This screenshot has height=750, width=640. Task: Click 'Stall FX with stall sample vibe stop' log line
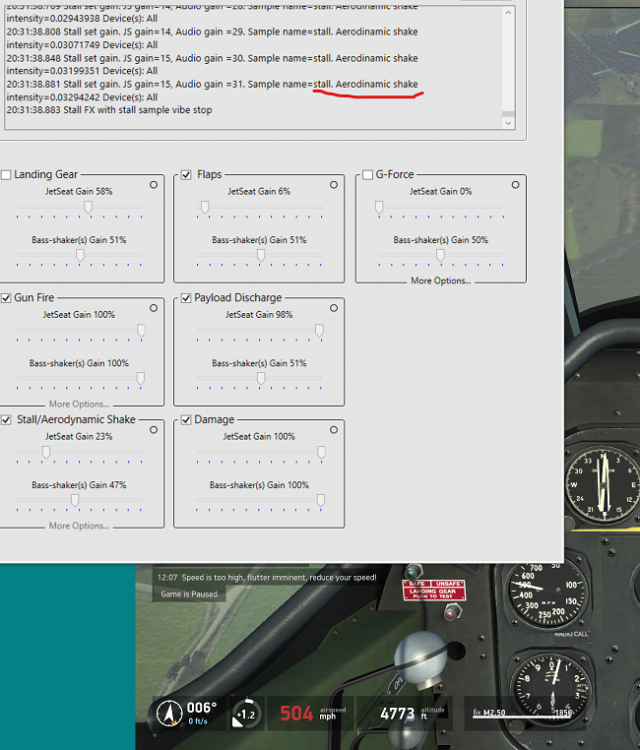click(x=110, y=110)
